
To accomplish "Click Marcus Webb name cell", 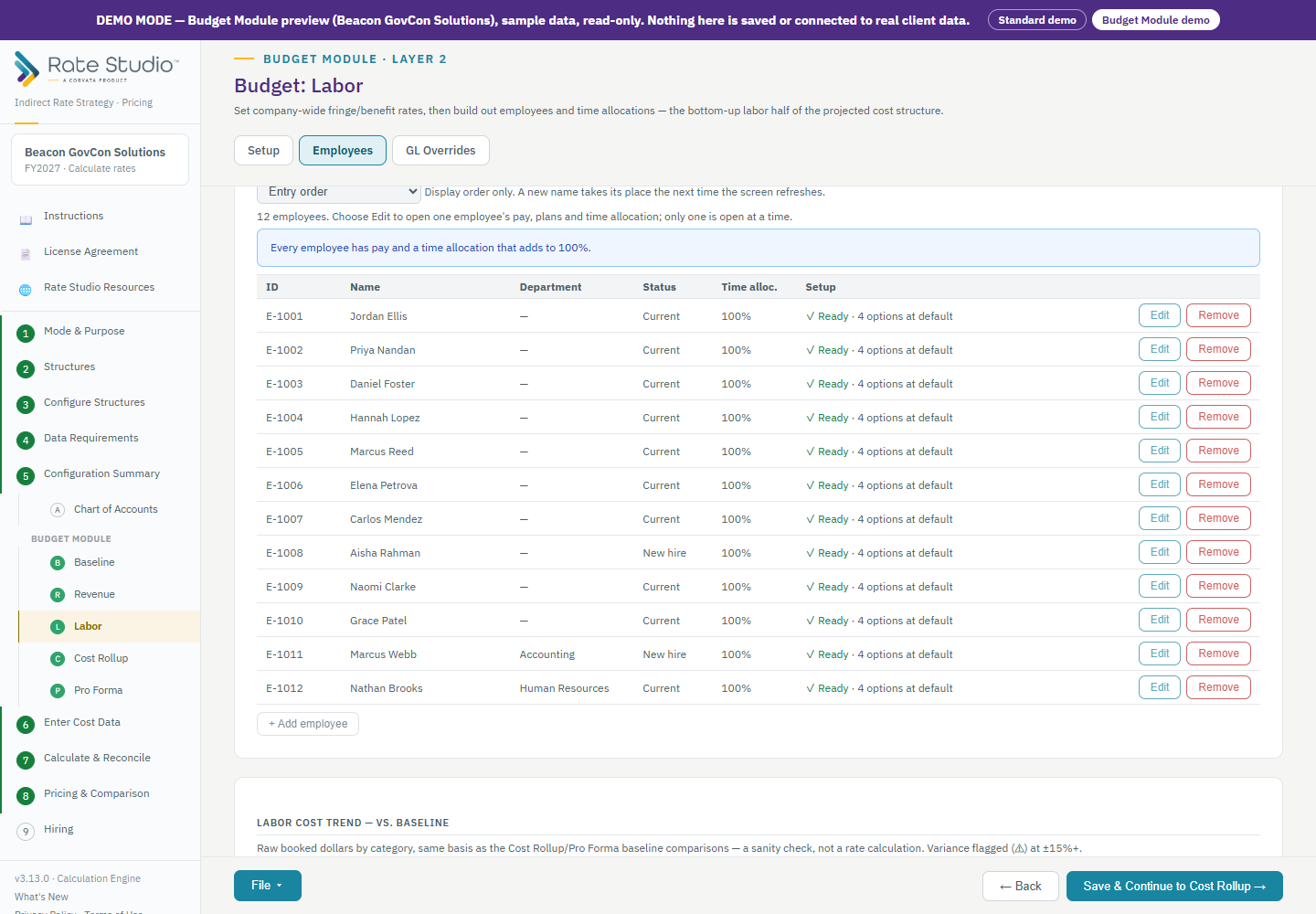I will pyautogui.click(x=383, y=654).
